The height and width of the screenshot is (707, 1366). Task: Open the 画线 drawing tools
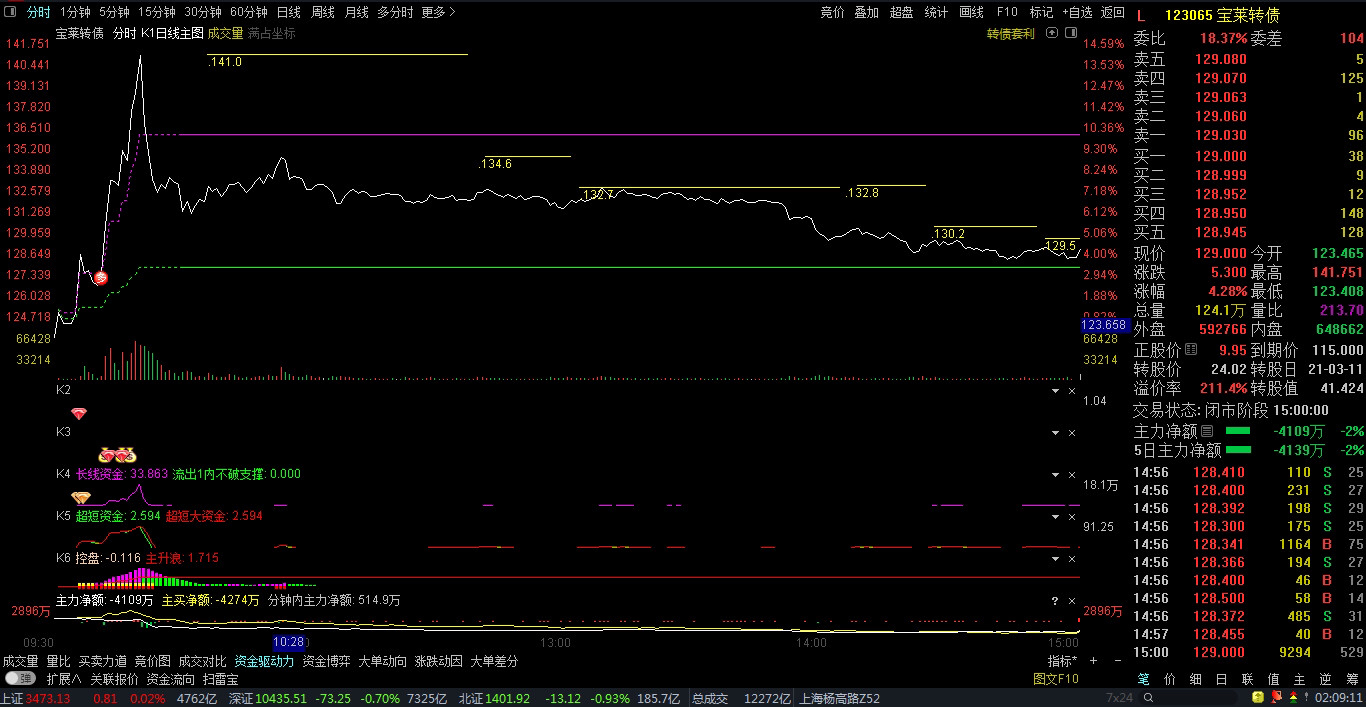971,12
